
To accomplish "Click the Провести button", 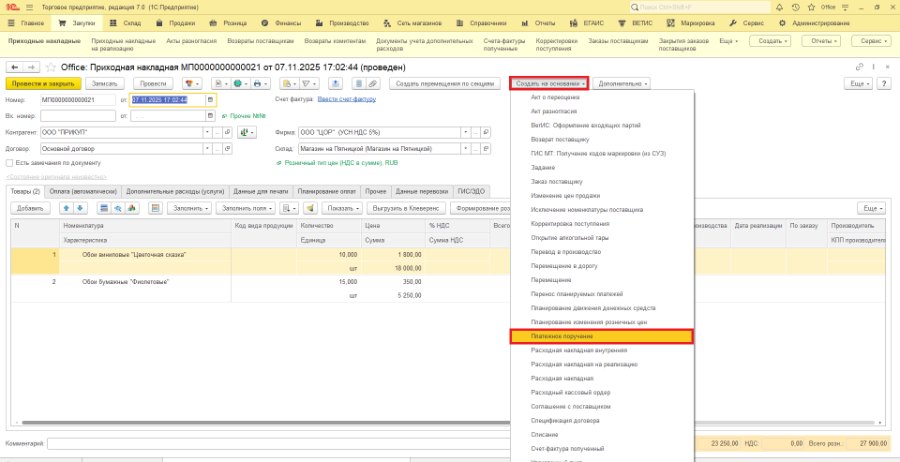I will point(153,84).
